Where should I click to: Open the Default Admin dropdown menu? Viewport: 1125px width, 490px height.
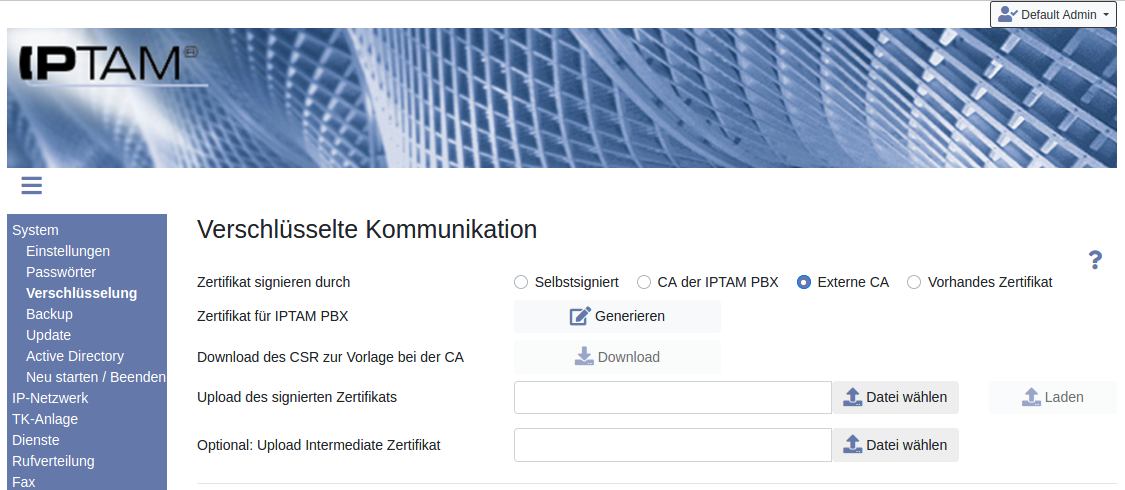point(1053,15)
